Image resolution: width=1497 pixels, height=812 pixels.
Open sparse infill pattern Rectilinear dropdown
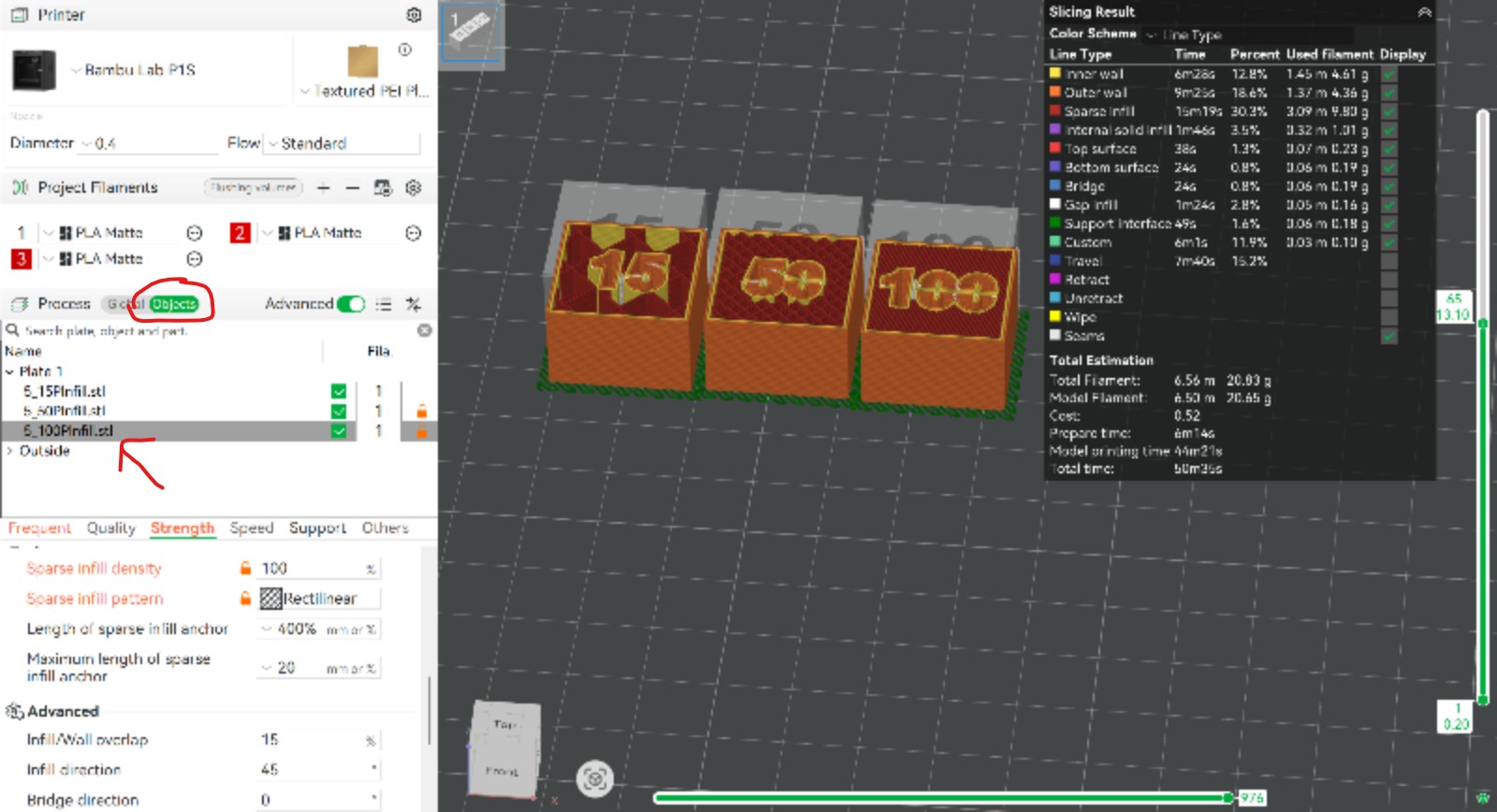coord(320,599)
